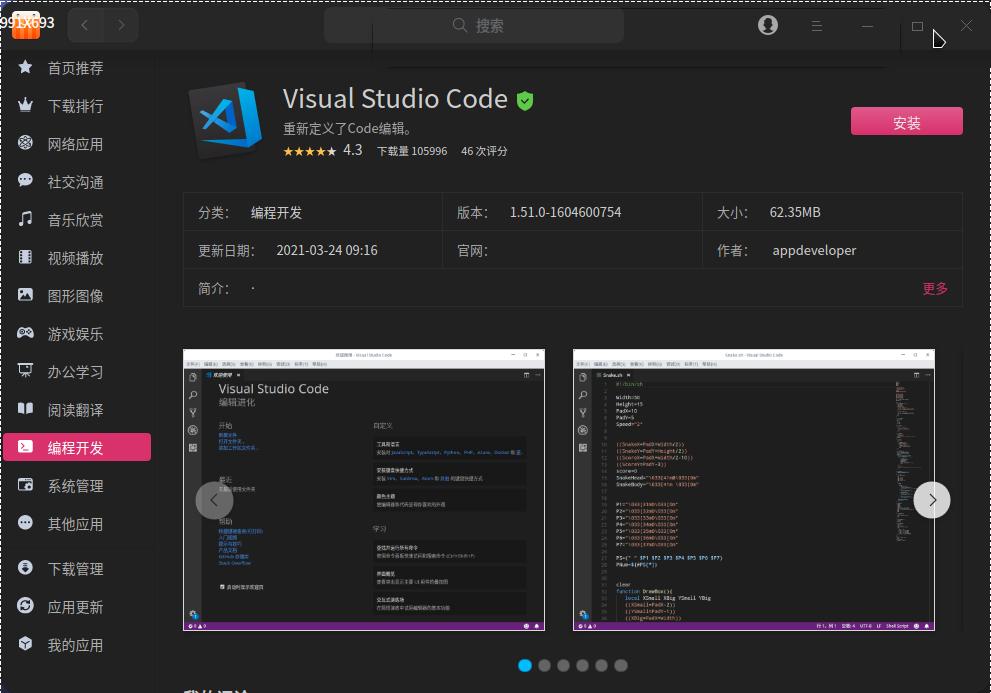Image resolution: width=991 pixels, height=693 pixels.
Task: Open the user account avatar icon
Action: point(768,26)
